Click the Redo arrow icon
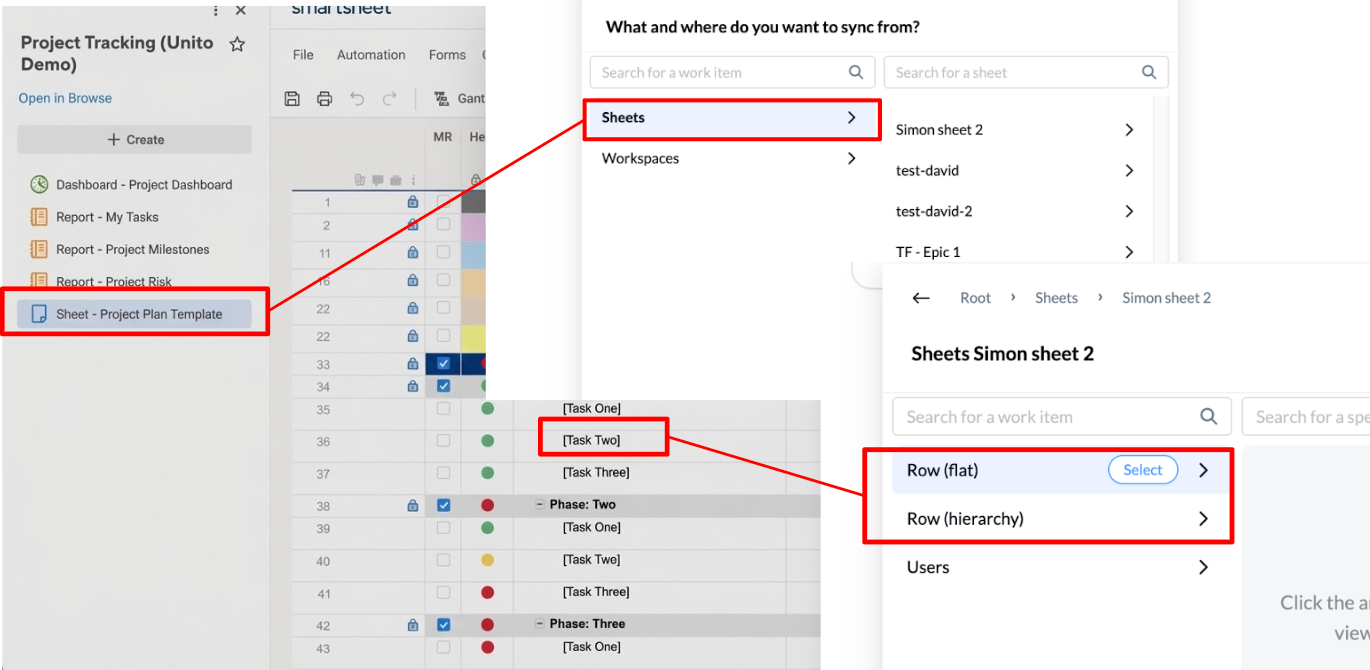Viewport: 1370px width, 670px height. click(x=390, y=98)
